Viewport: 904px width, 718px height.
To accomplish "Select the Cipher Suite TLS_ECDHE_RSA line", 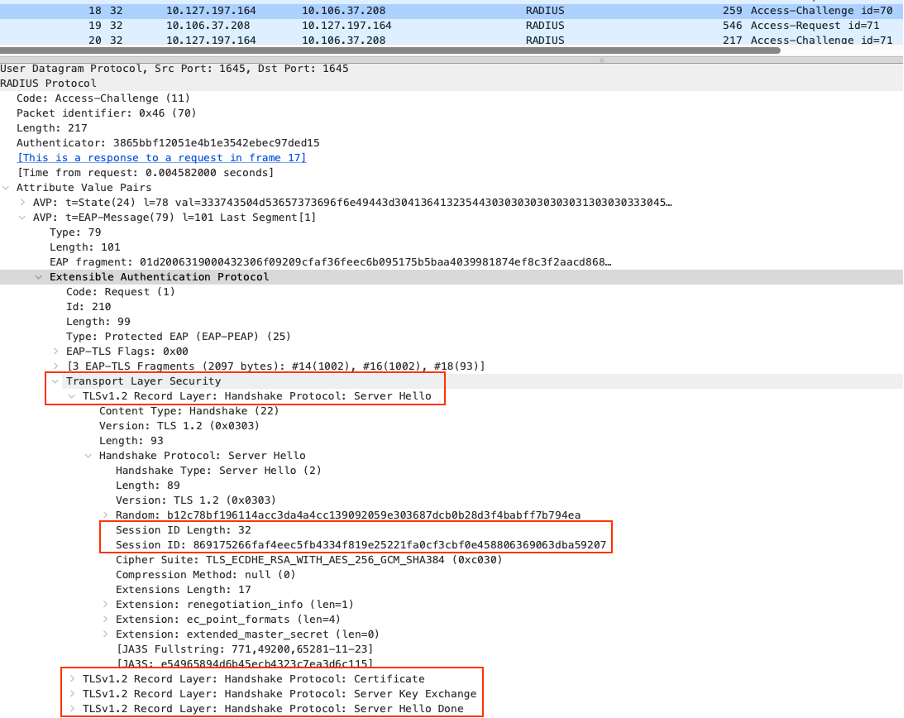I will click(x=309, y=559).
